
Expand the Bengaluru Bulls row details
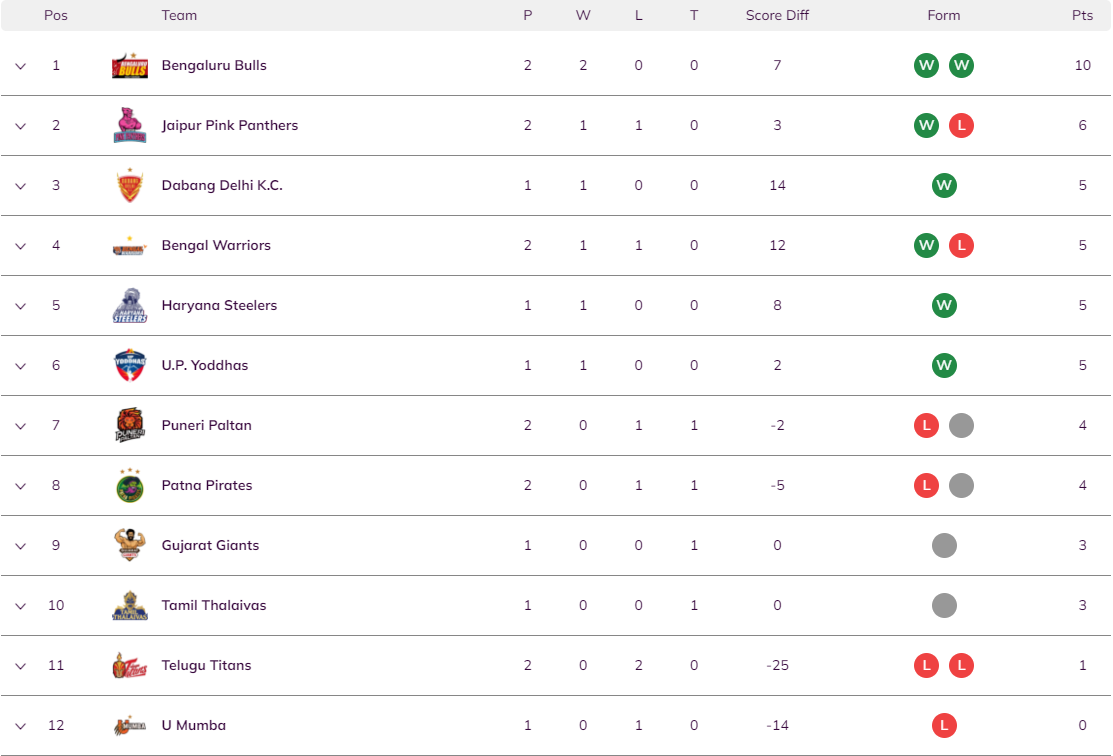(20, 66)
